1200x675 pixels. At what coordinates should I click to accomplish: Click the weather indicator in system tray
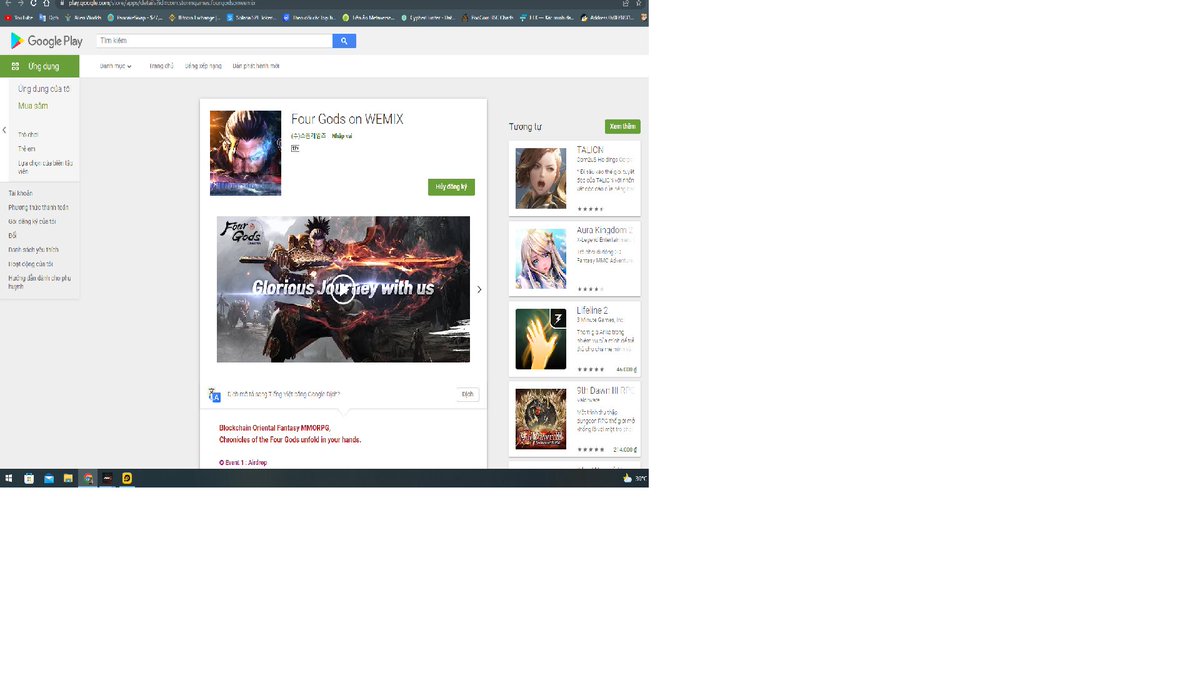click(x=635, y=479)
